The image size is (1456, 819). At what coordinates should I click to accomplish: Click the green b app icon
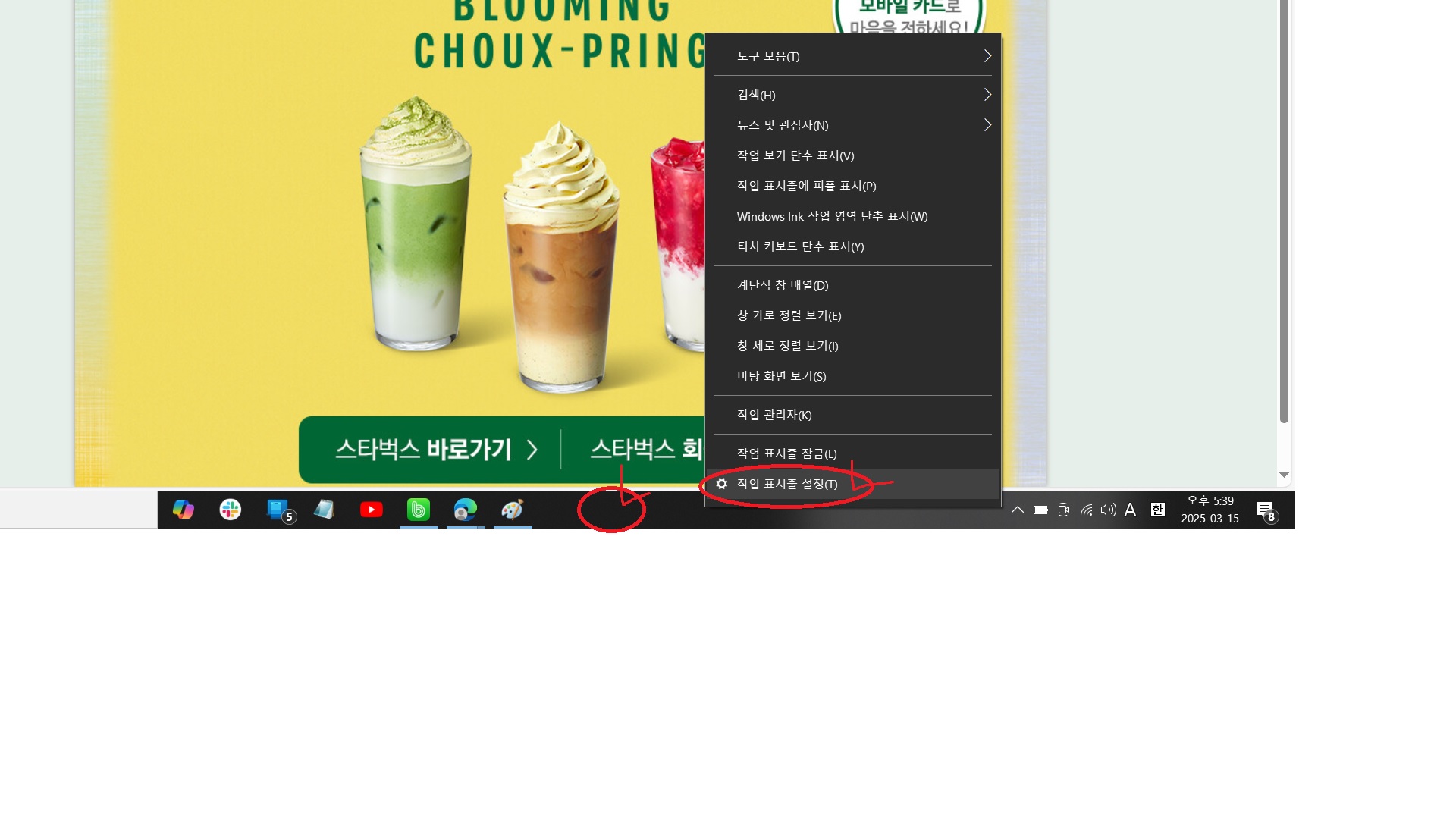419,510
